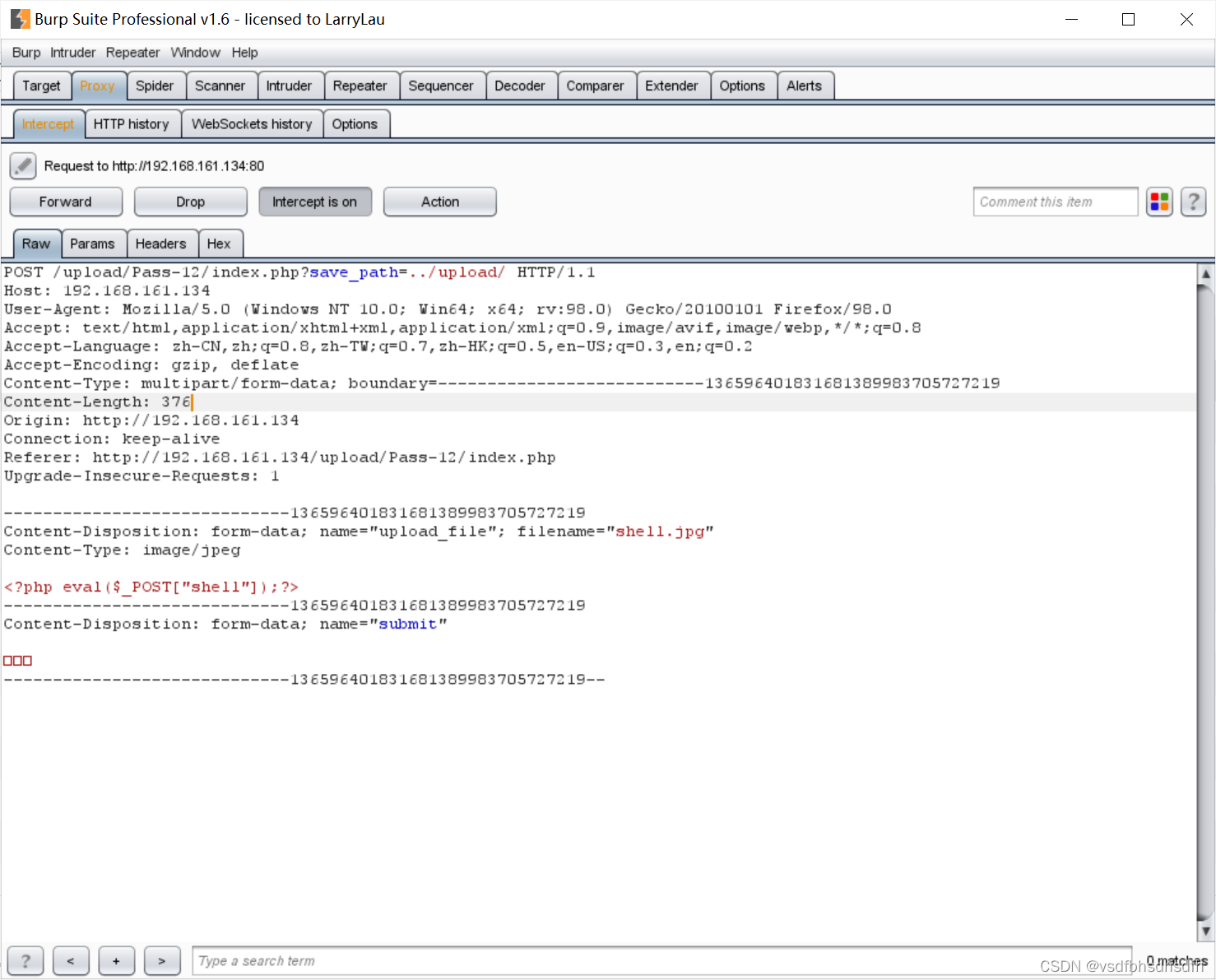This screenshot has height=980, width=1216.
Task: Click the PHP eval payload line
Action: 151,587
